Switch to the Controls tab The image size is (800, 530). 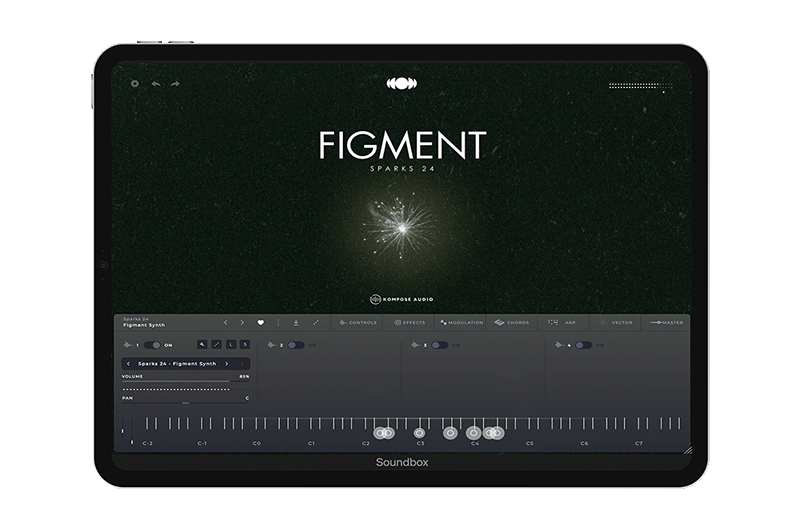(358, 322)
